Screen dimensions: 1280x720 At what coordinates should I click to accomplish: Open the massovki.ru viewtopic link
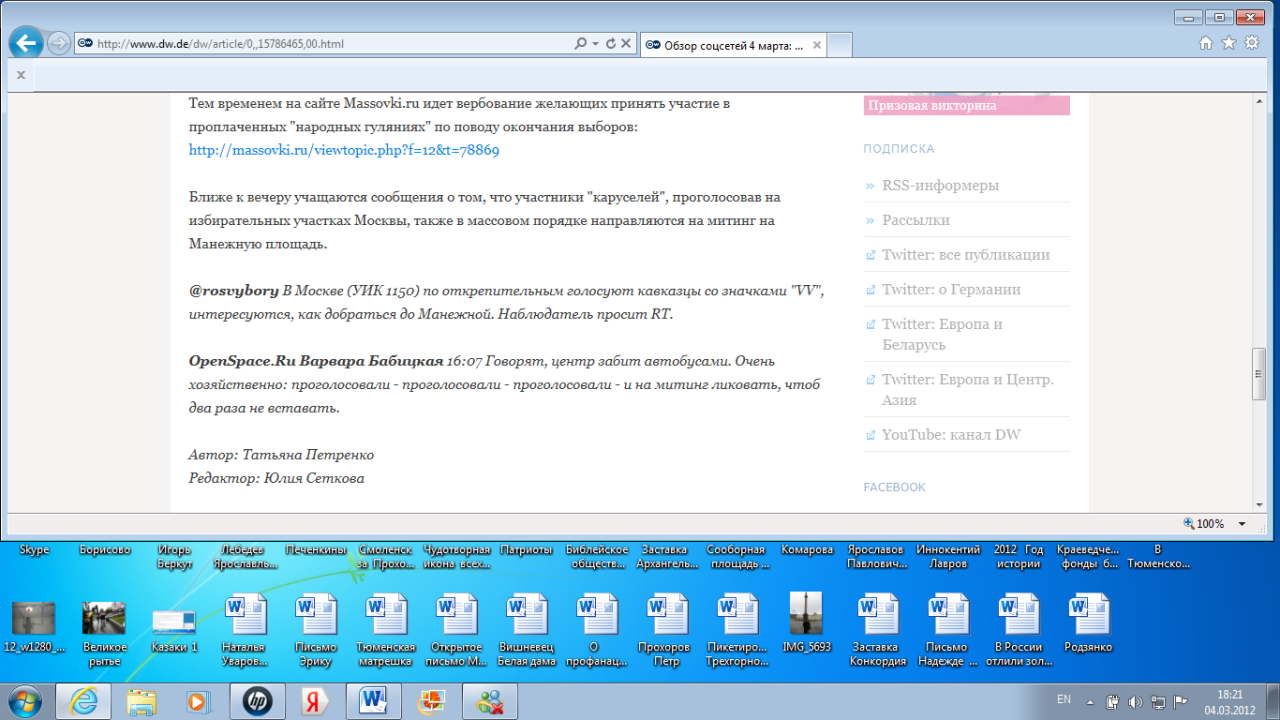[x=344, y=150]
